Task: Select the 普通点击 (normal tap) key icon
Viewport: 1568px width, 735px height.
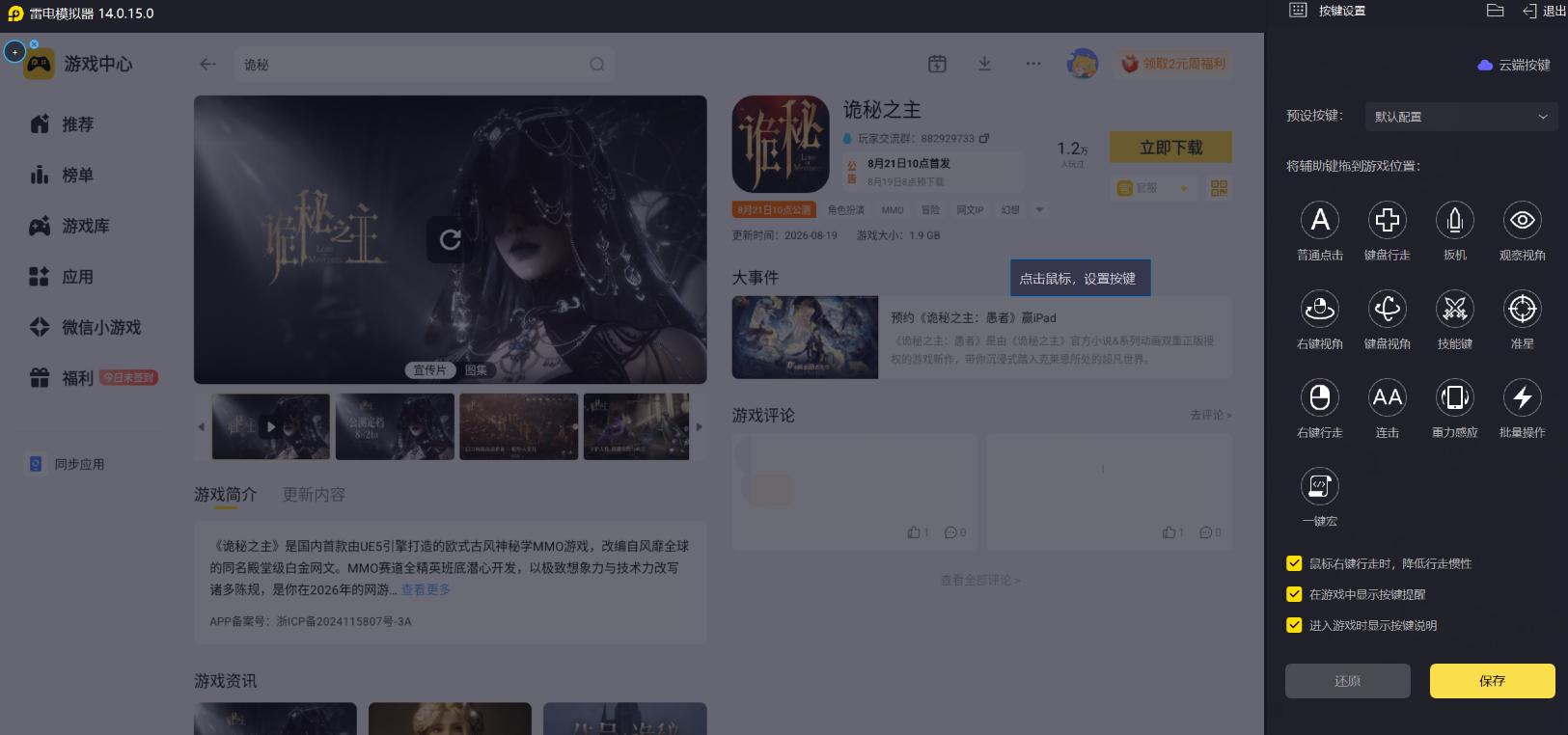Action: click(x=1320, y=220)
